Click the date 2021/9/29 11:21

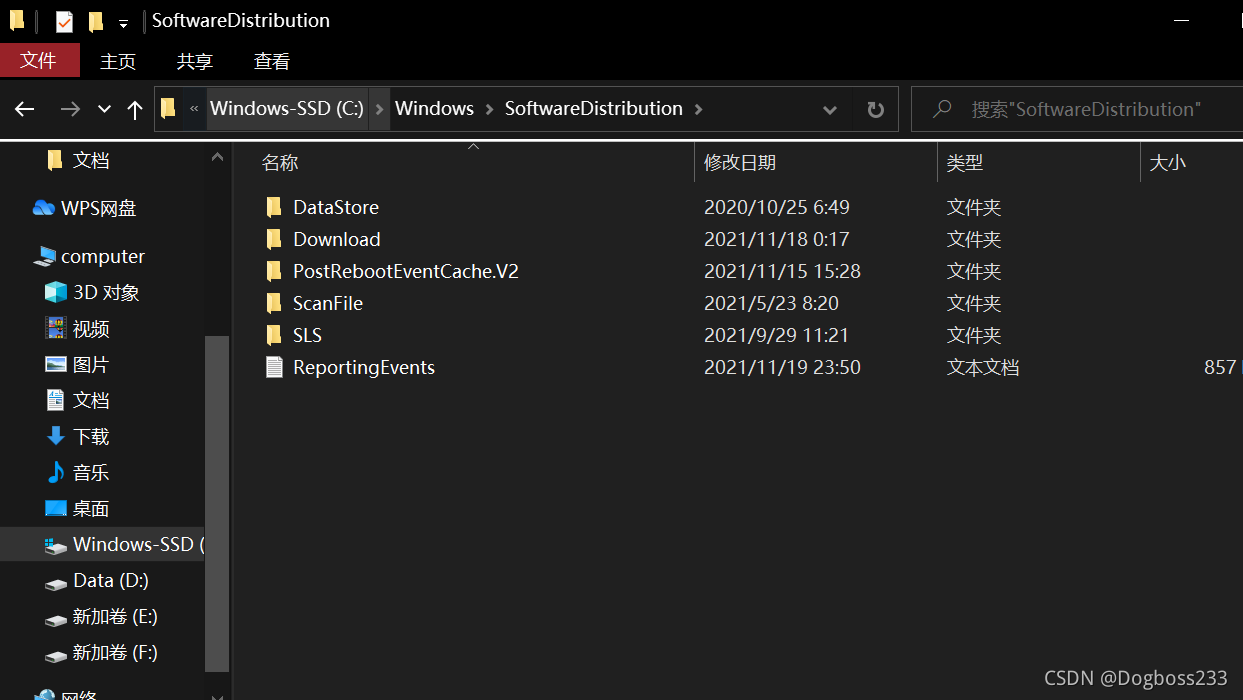coord(777,335)
